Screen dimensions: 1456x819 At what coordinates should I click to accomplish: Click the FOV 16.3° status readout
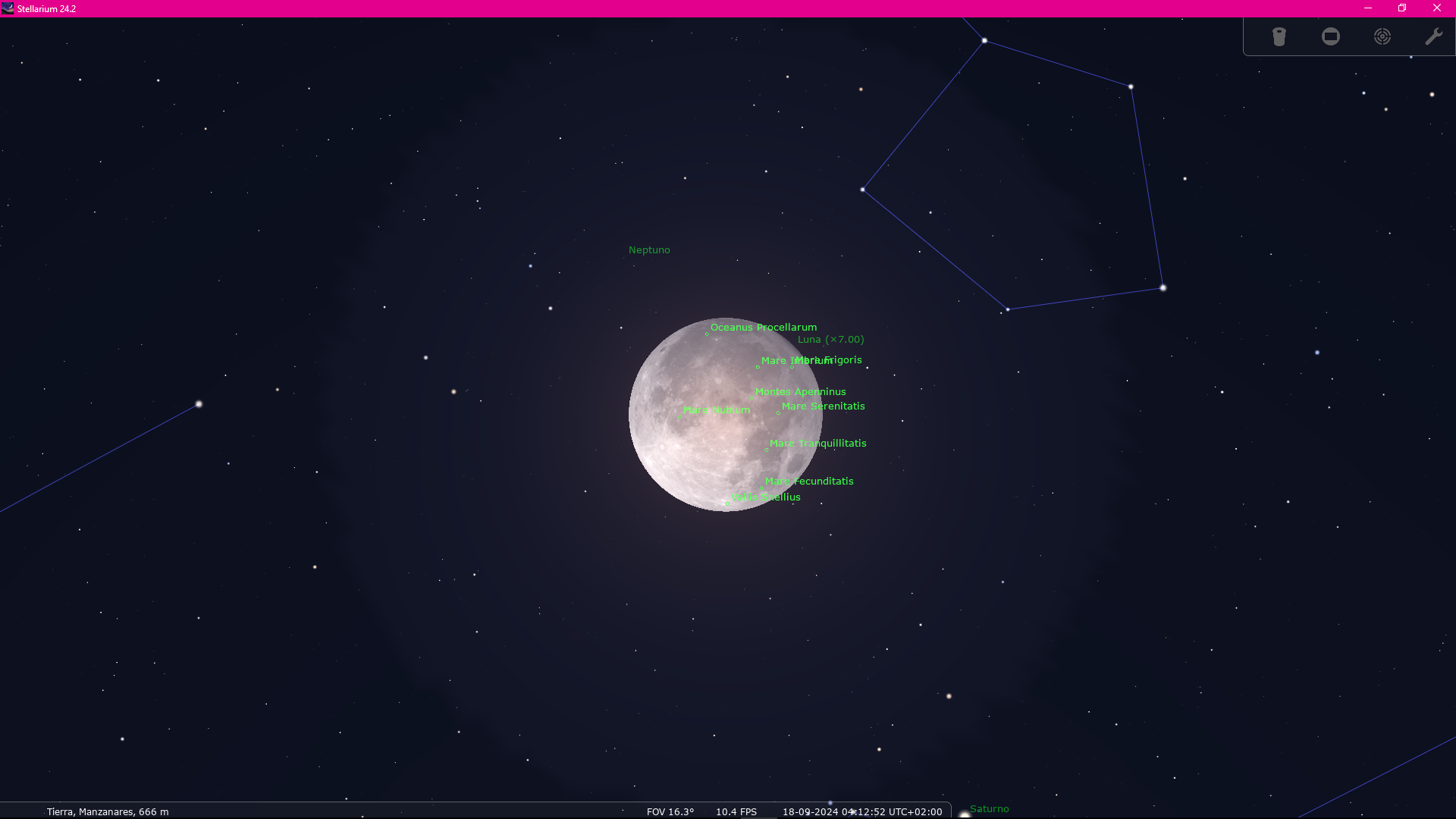coord(670,811)
